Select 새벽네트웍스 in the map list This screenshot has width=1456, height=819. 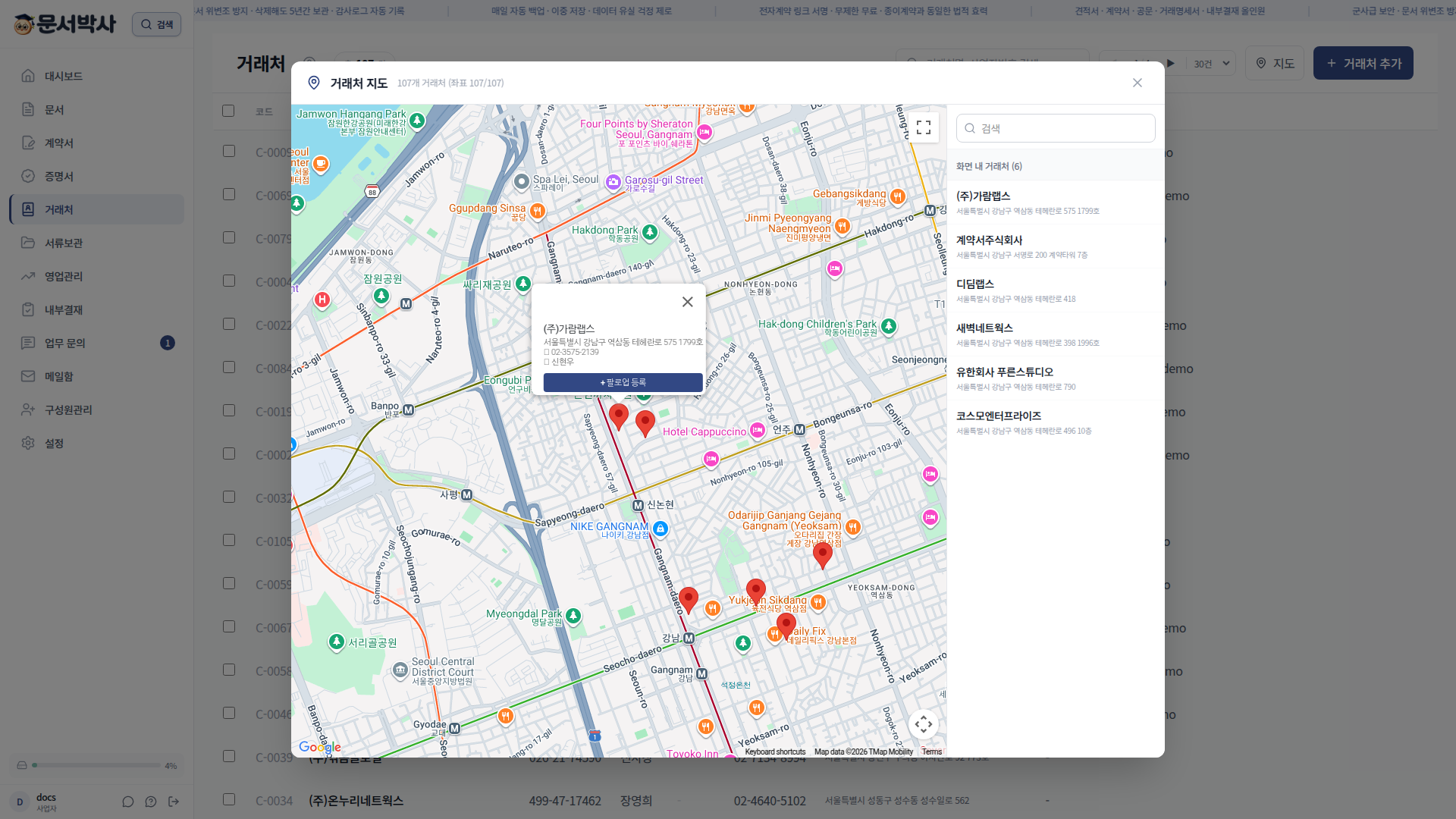tap(1056, 334)
